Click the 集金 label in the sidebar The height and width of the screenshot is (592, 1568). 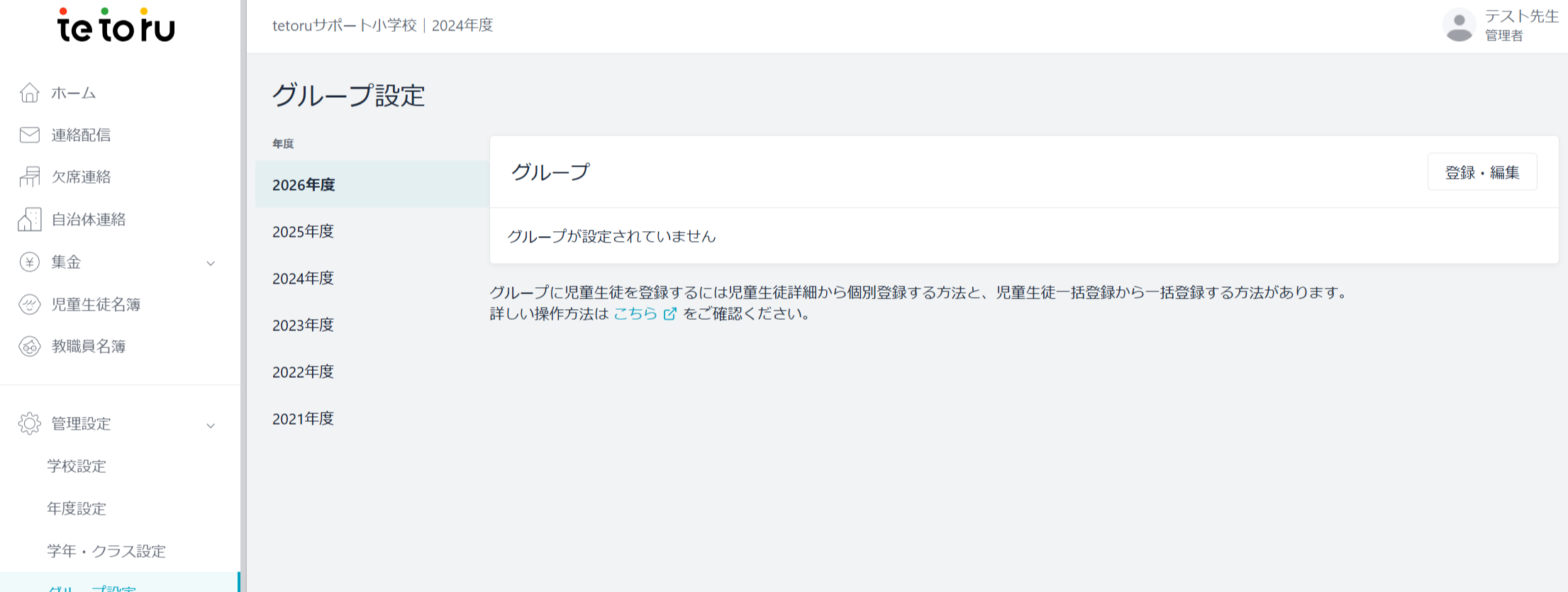point(66,262)
